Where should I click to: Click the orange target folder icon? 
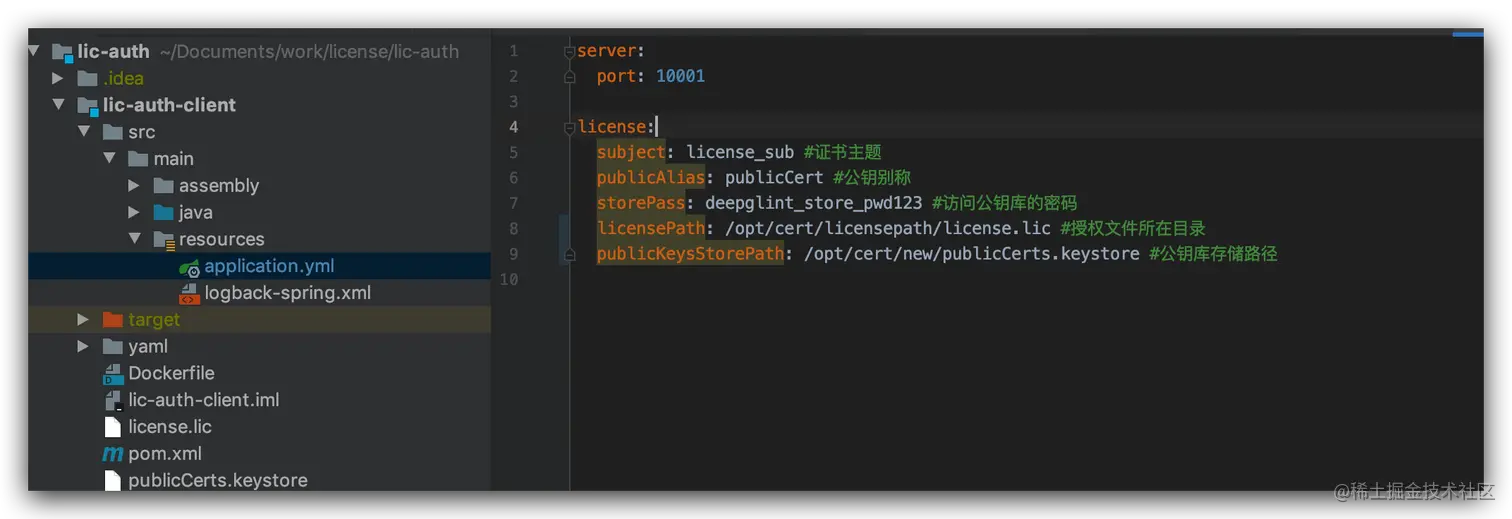(113, 319)
